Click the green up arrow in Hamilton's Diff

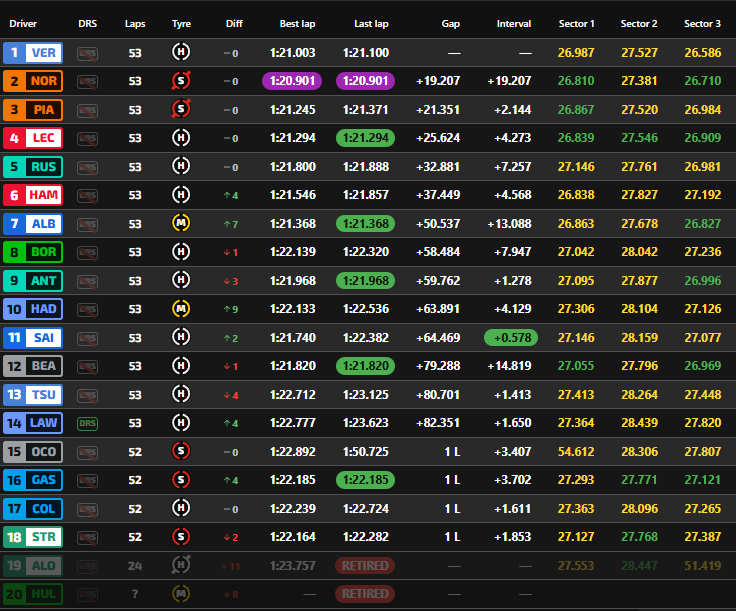(x=226, y=195)
